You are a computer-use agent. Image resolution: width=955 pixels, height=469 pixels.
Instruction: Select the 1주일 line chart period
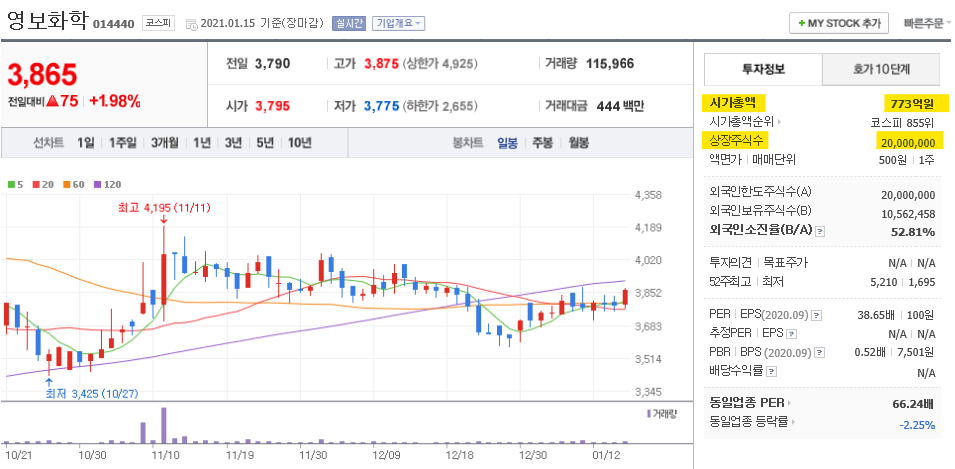tap(123, 143)
